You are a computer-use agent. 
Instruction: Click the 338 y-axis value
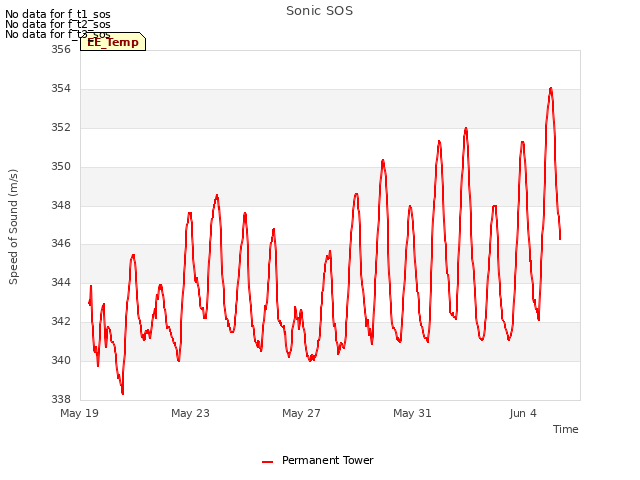(x=61, y=399)
